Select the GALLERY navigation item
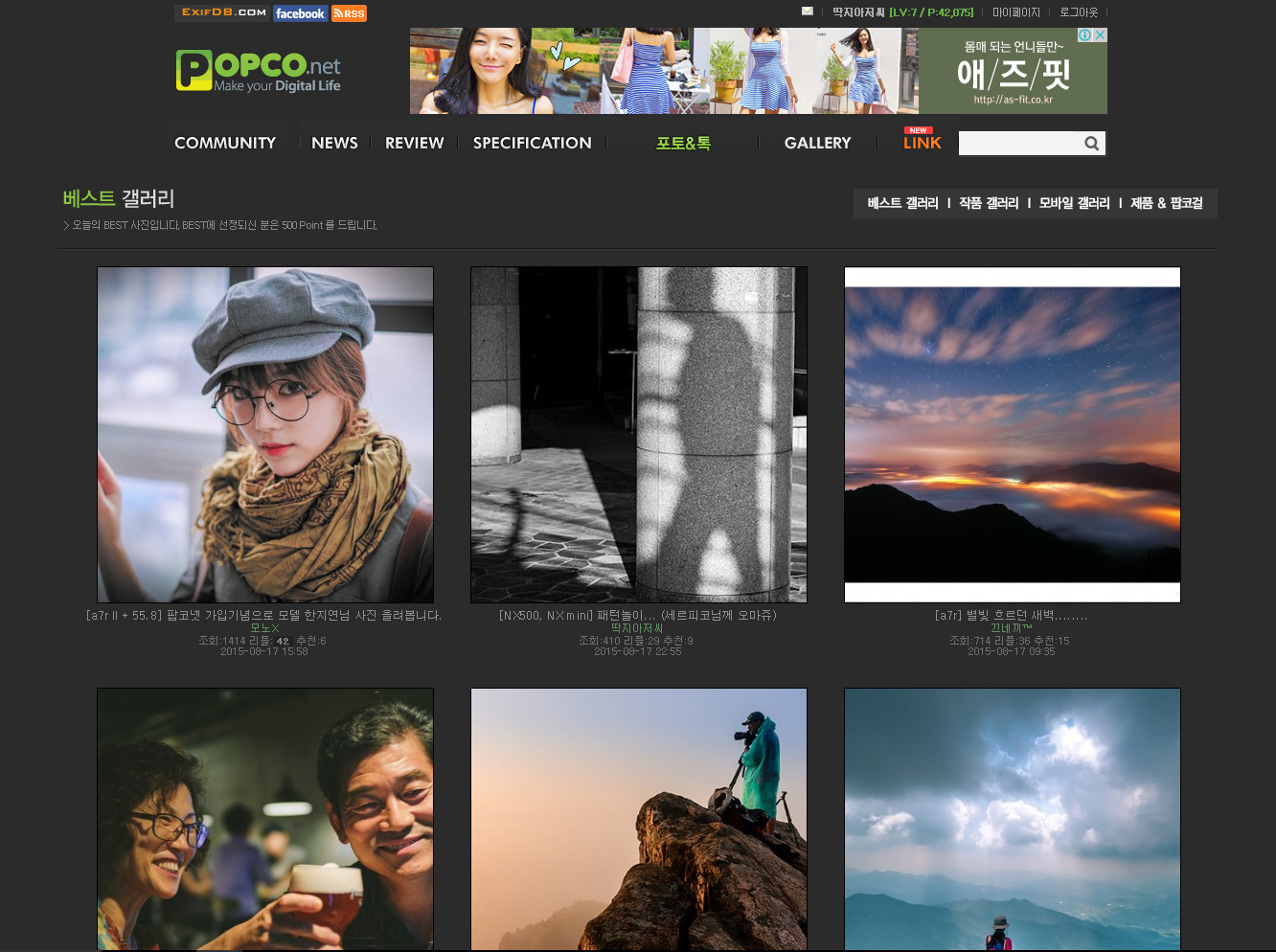The width and height of the screenshot is (1276, 952). (817, 143)
